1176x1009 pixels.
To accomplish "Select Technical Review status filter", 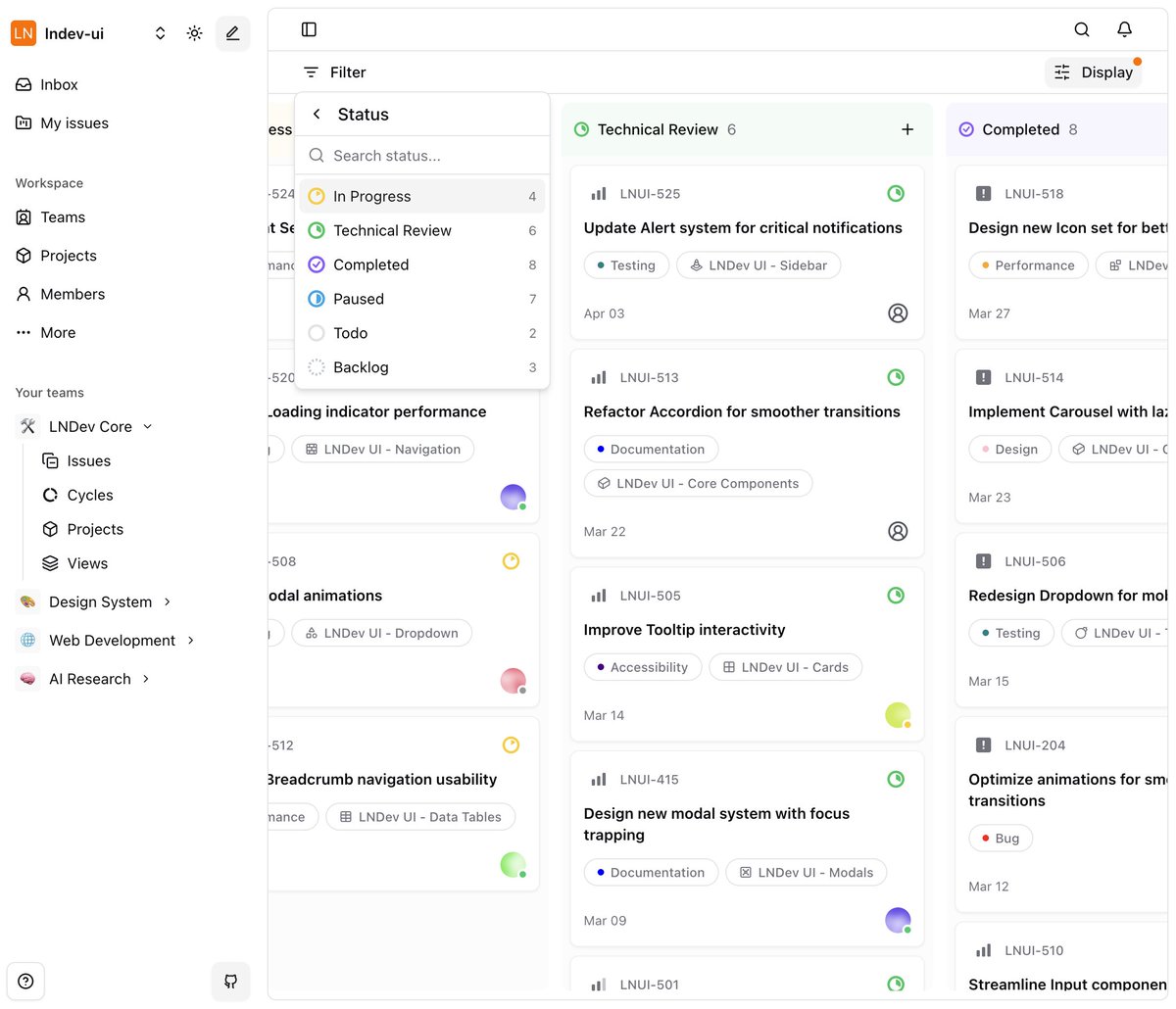I will point(422,230).
